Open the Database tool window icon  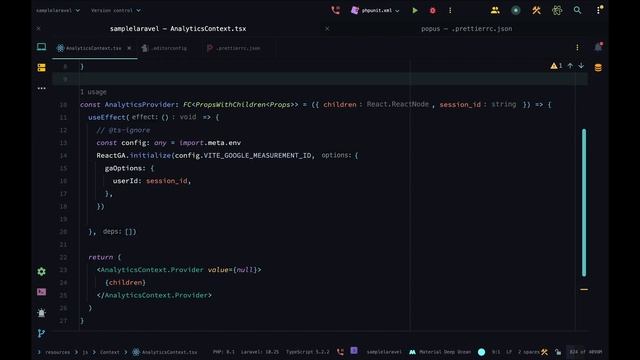(598, 68)
